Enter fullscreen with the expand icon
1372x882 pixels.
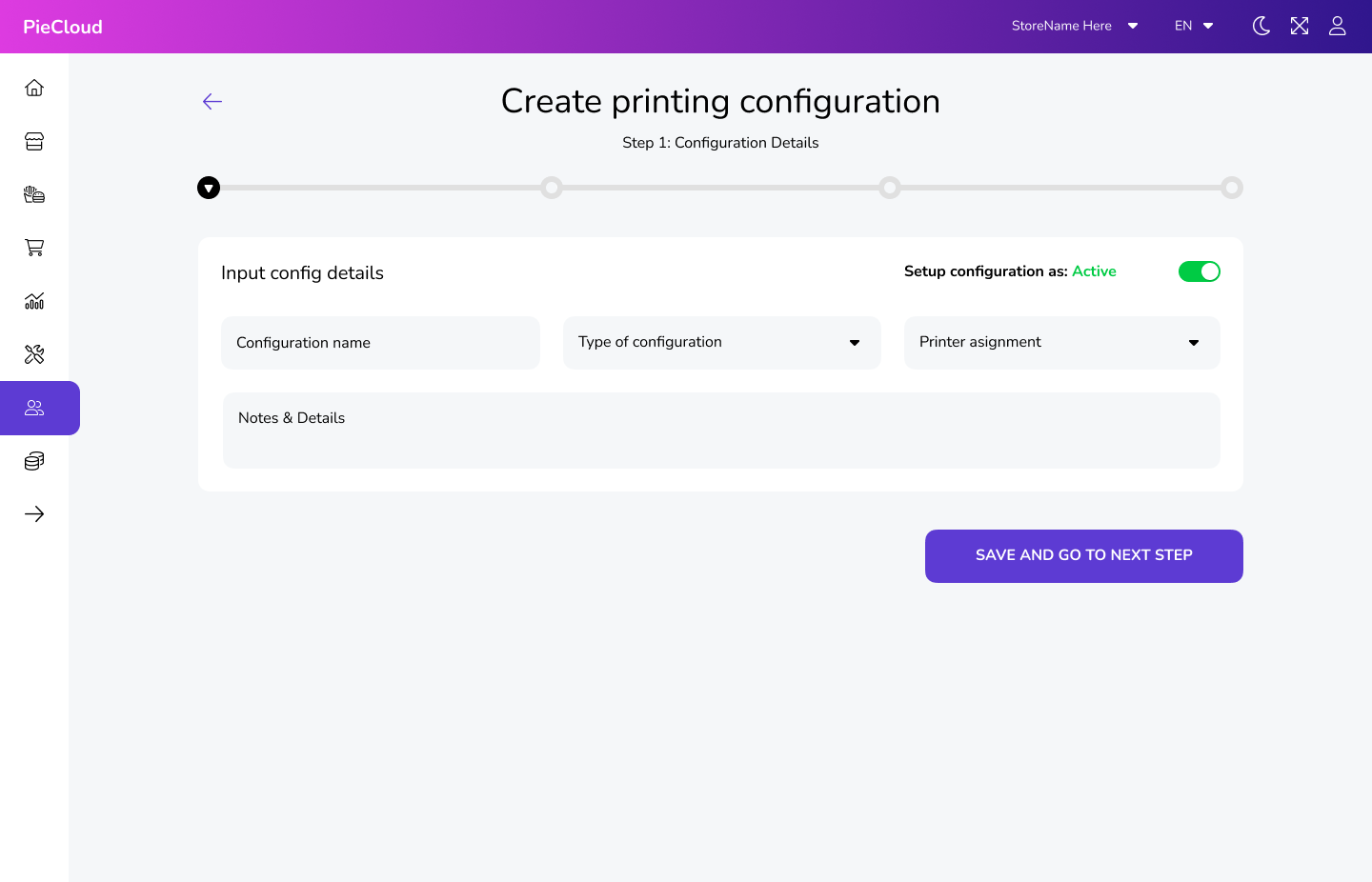pos(1300,27)
